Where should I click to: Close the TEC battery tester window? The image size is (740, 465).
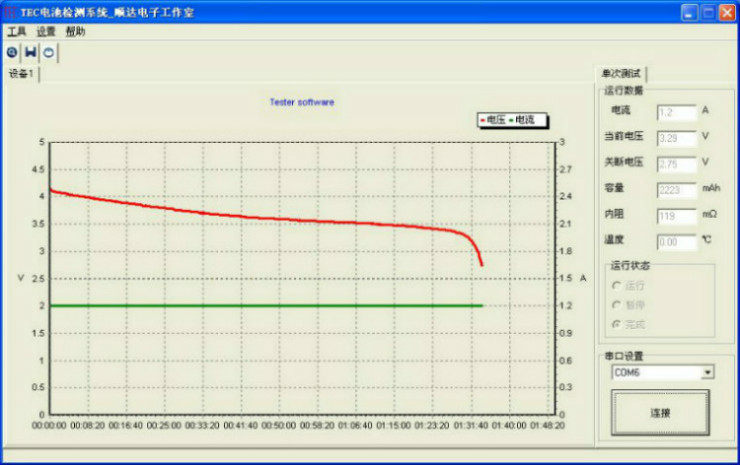click(x=727, y=13)
